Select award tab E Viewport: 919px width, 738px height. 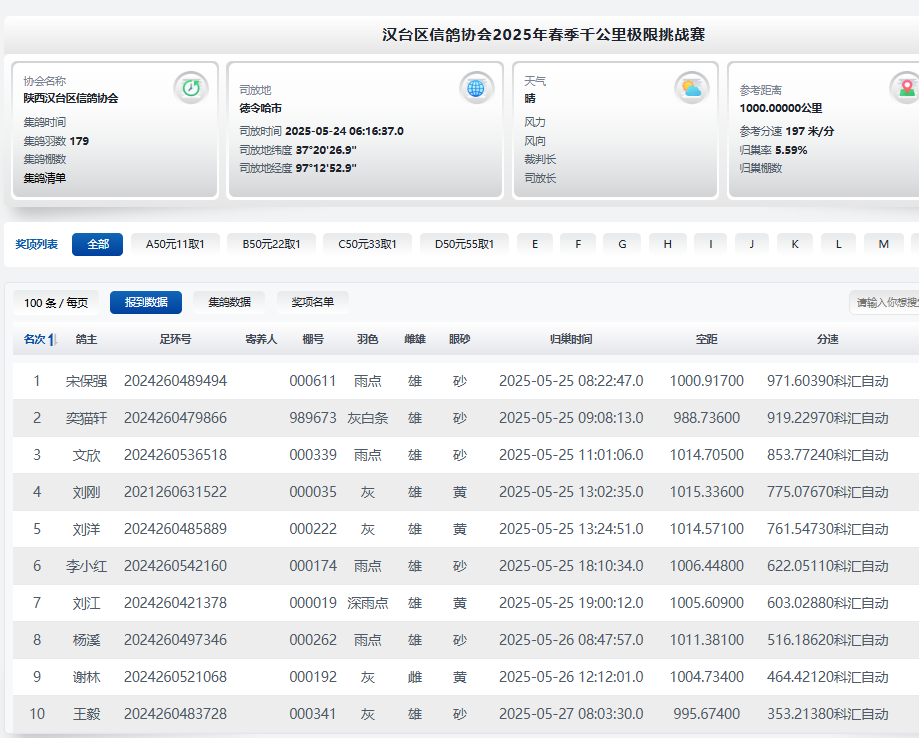click(535, 244)
